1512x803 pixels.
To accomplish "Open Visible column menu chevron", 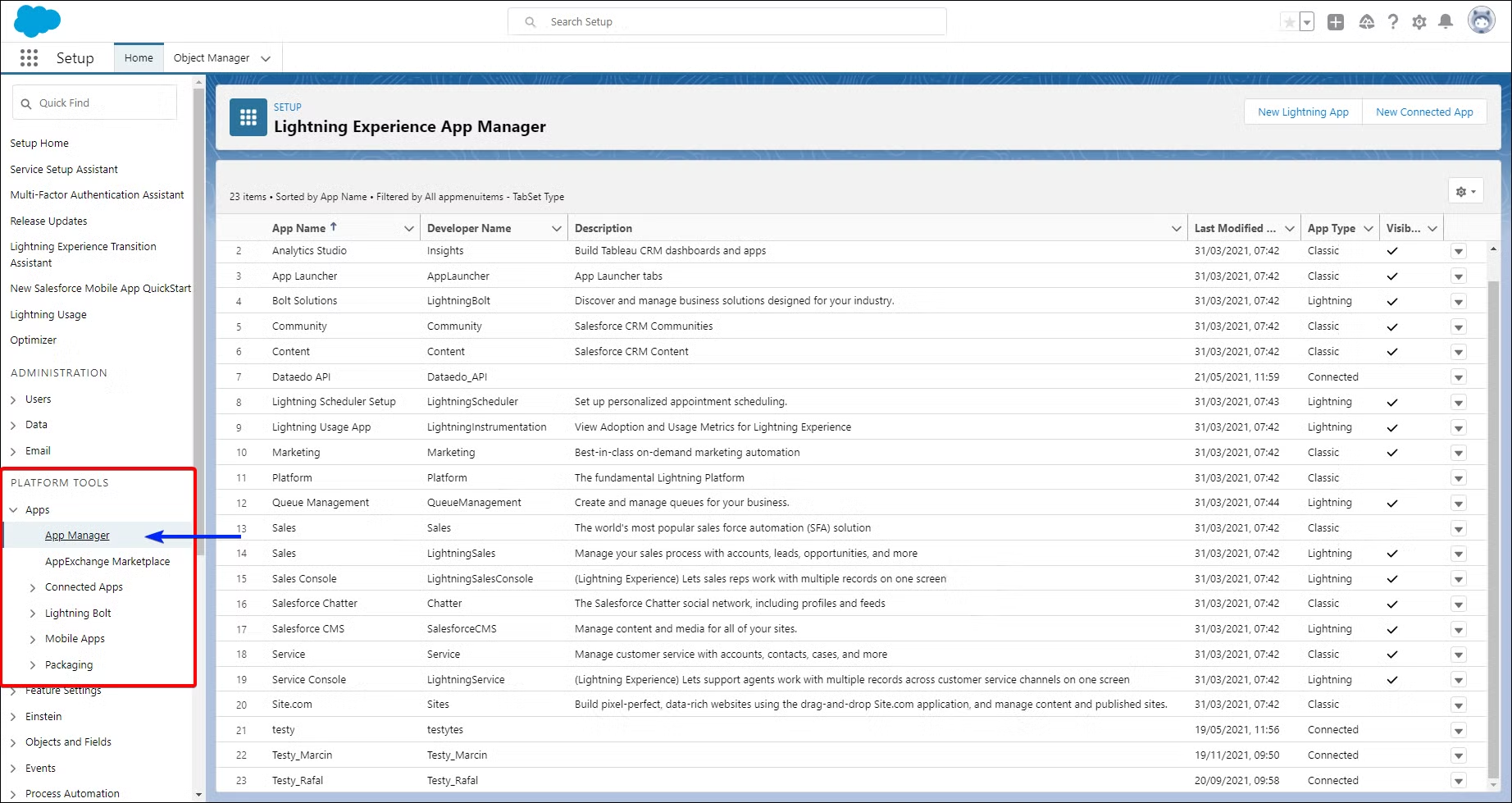I will pos(1432,229).
